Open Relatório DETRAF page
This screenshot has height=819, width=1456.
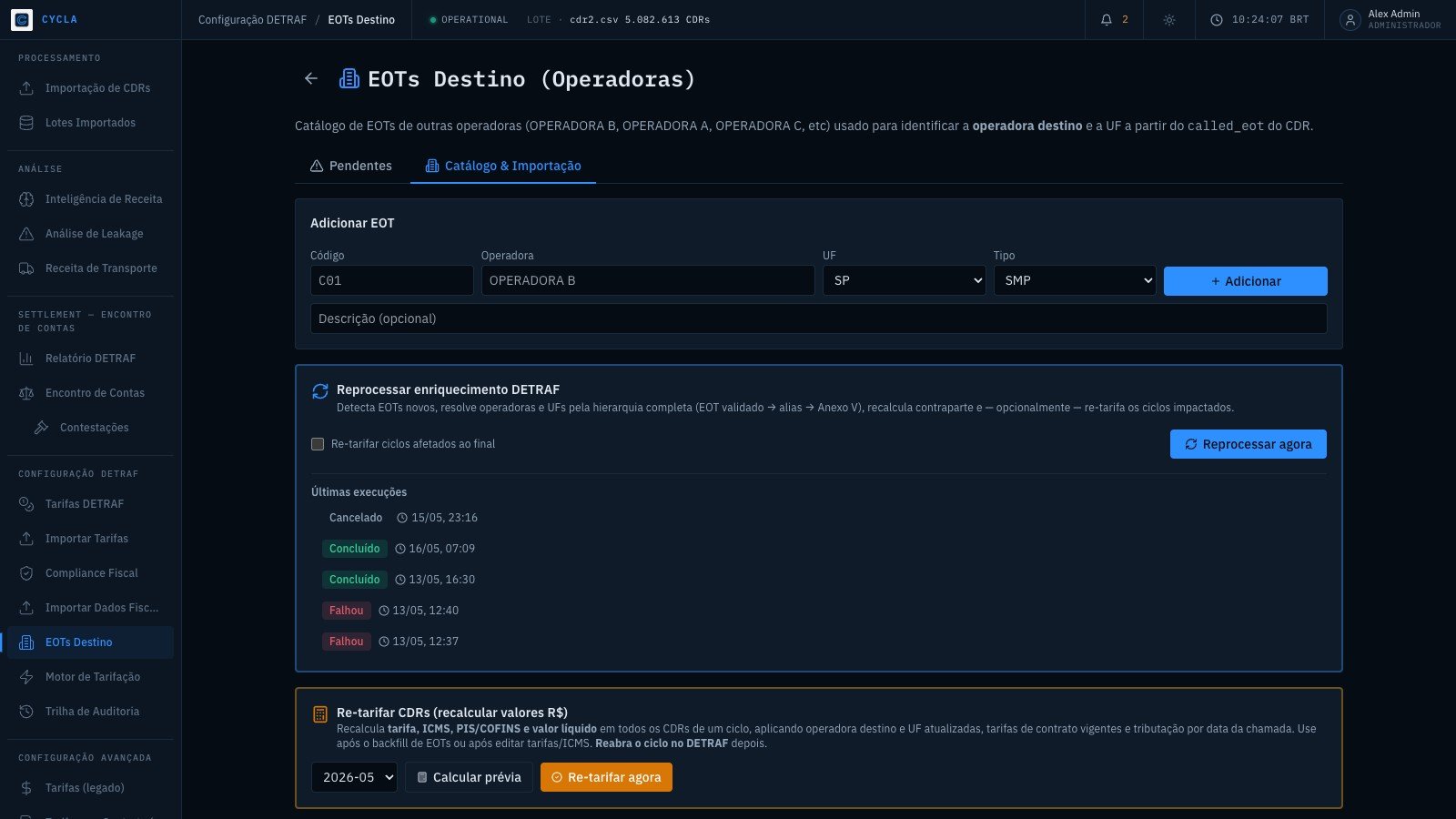point(90,359)
